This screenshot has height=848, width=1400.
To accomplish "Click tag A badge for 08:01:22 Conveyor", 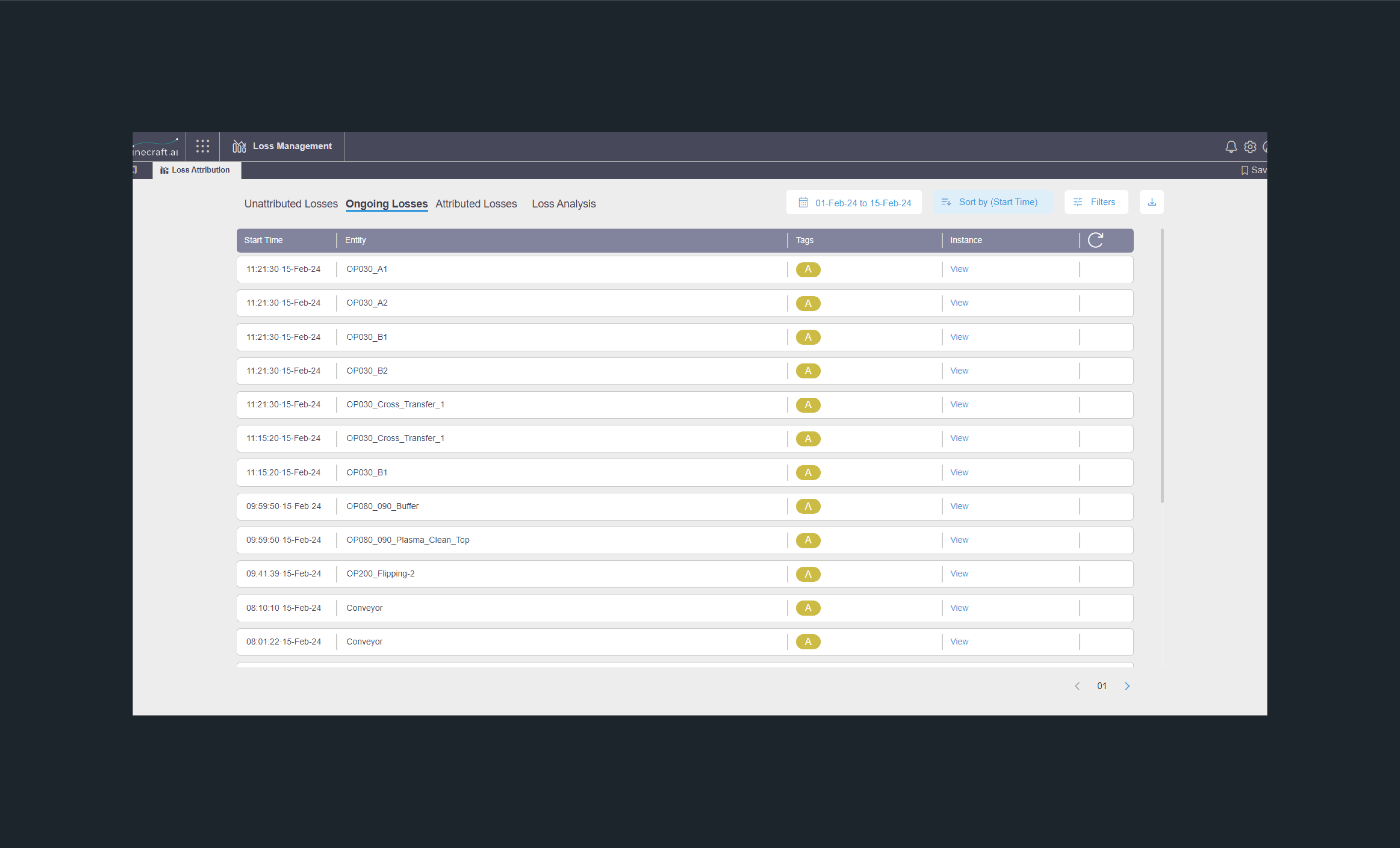I will click(x=808, y=642).
